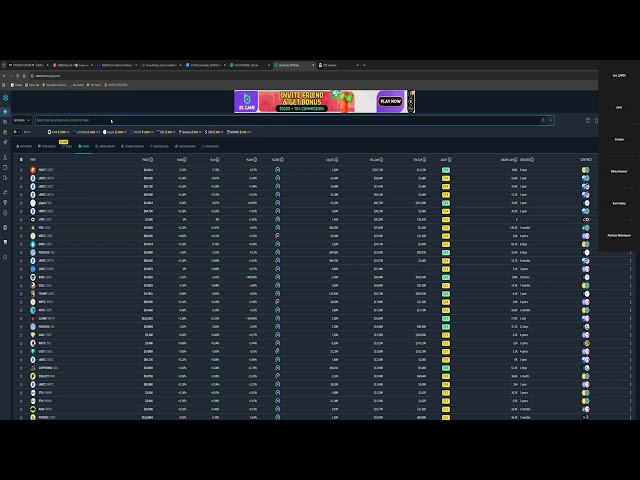640x480 pixels.
Task: Select the PAIRS tab
Action: click(x=84, y=146)
